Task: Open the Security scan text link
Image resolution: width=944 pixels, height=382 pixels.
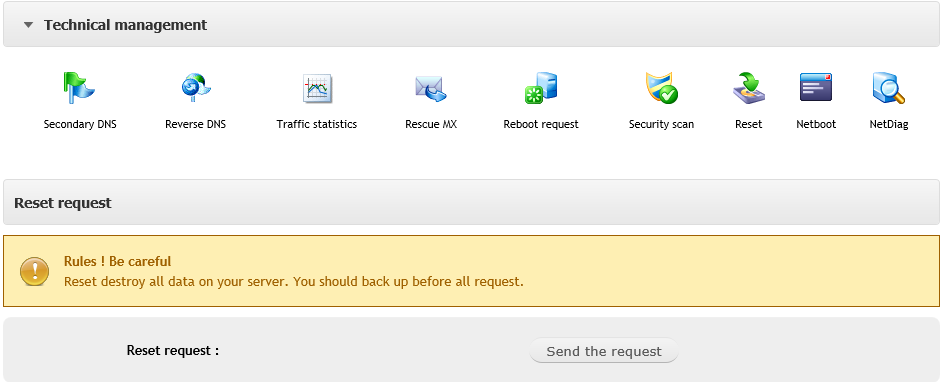Action: tap(661, 125)
